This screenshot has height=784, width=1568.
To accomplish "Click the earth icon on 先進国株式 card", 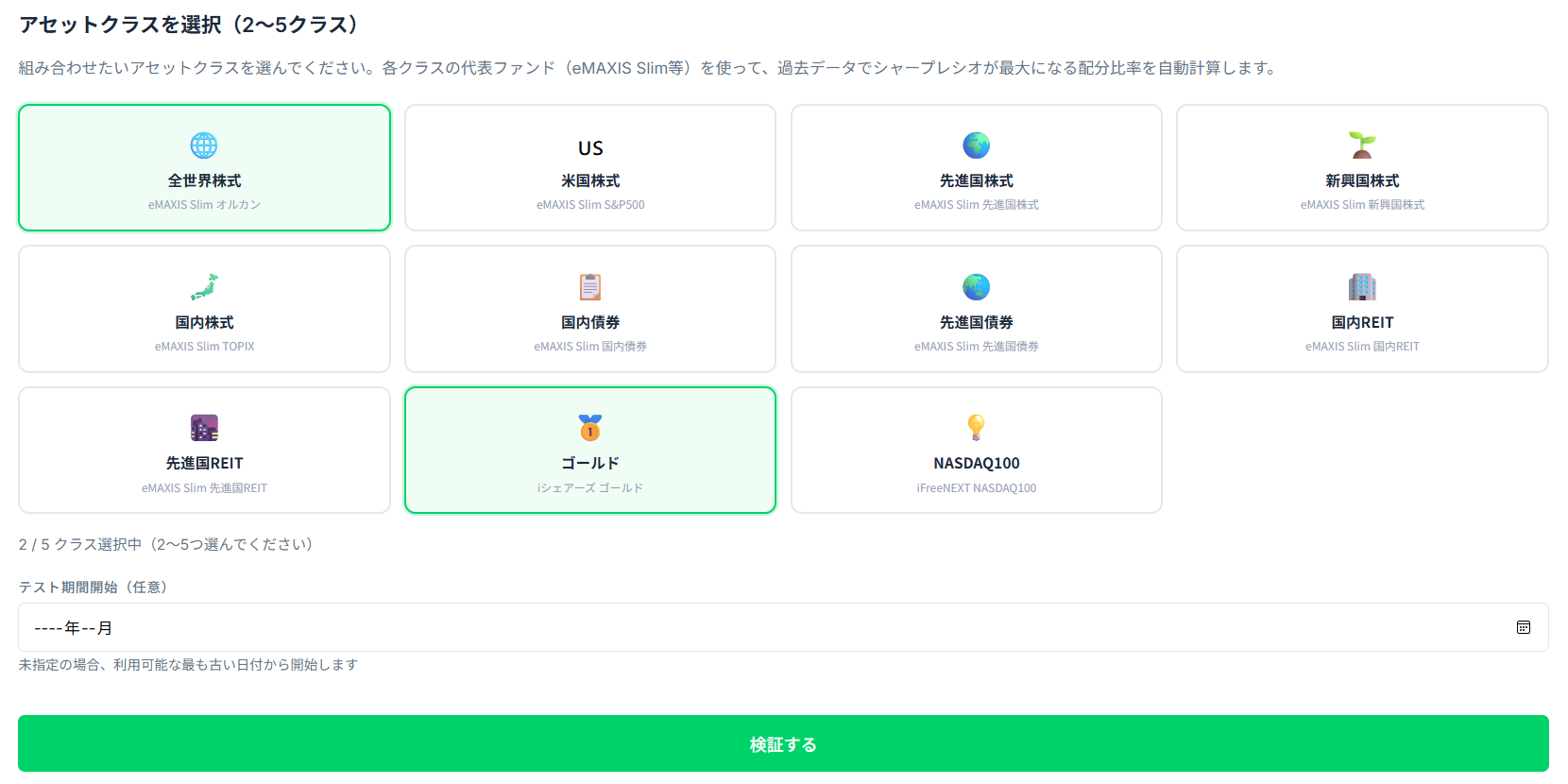I will [976, 145].
